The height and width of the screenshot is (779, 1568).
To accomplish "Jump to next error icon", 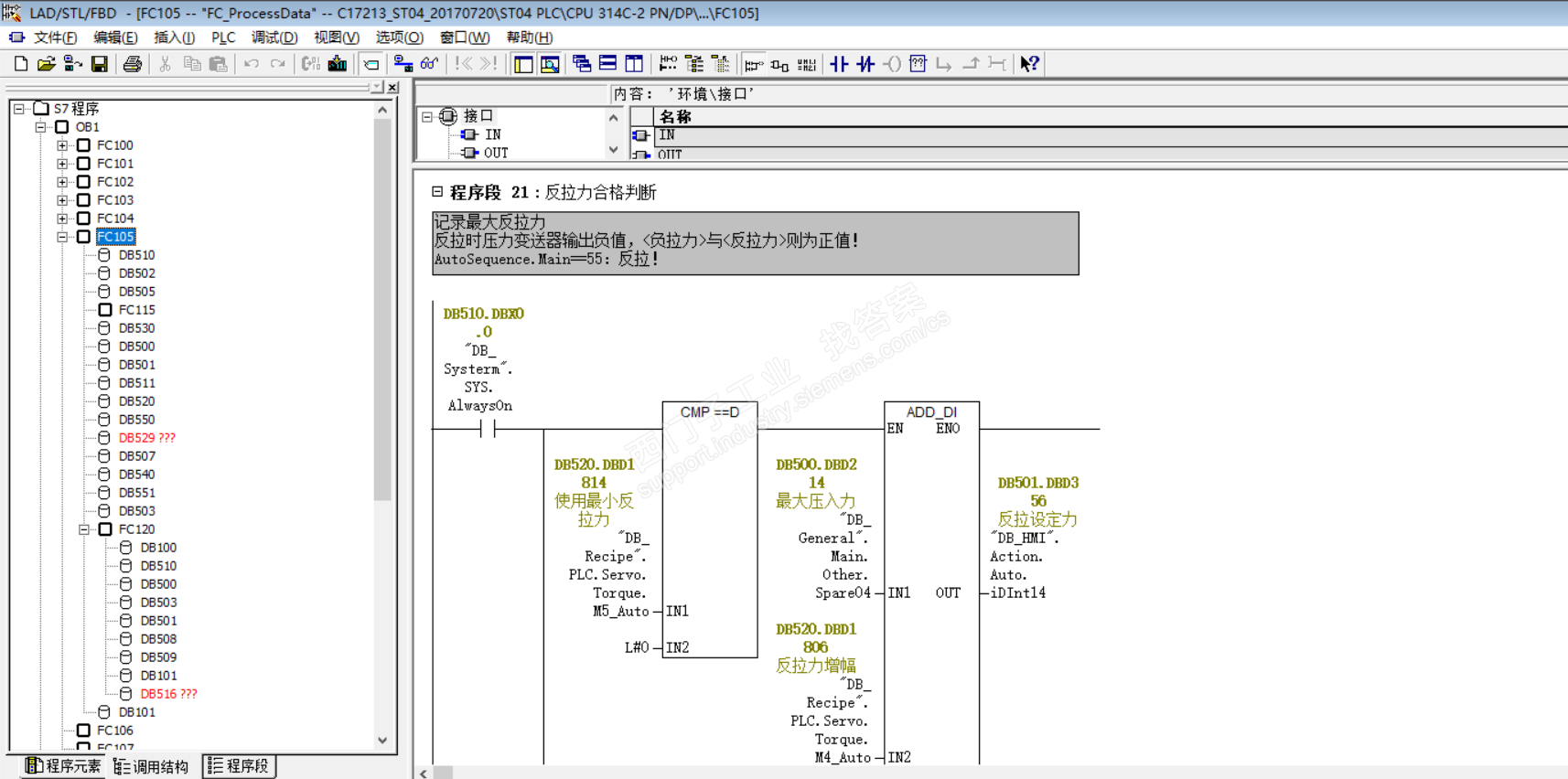I will point(489,64).
